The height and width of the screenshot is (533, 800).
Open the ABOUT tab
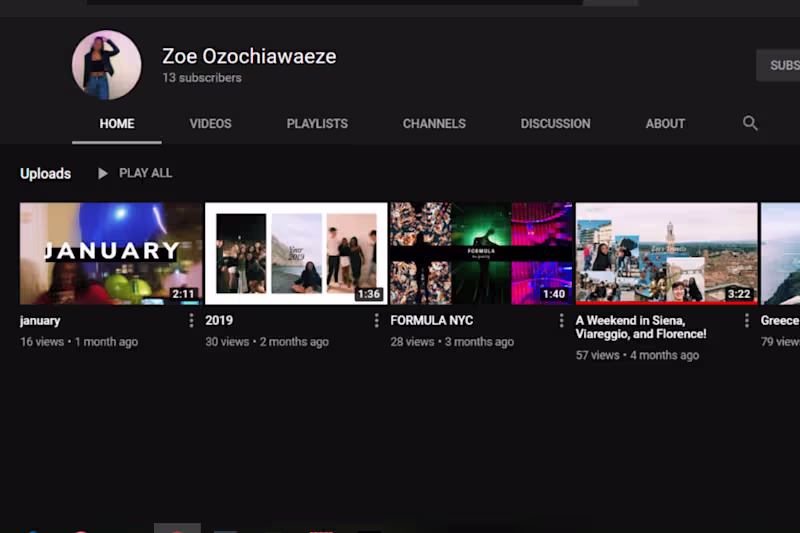(x=665, y=124)
